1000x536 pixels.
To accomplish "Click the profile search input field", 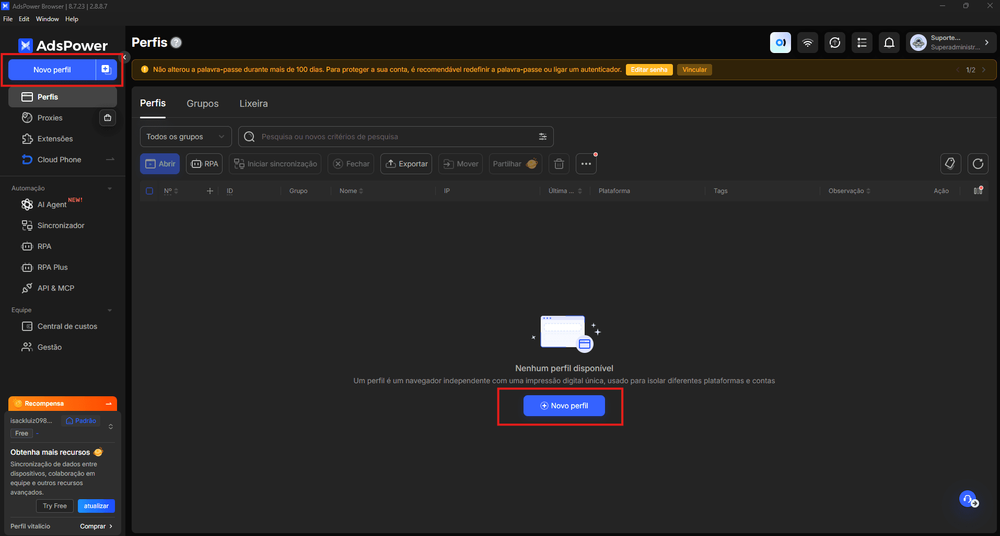I will [395, 137].
